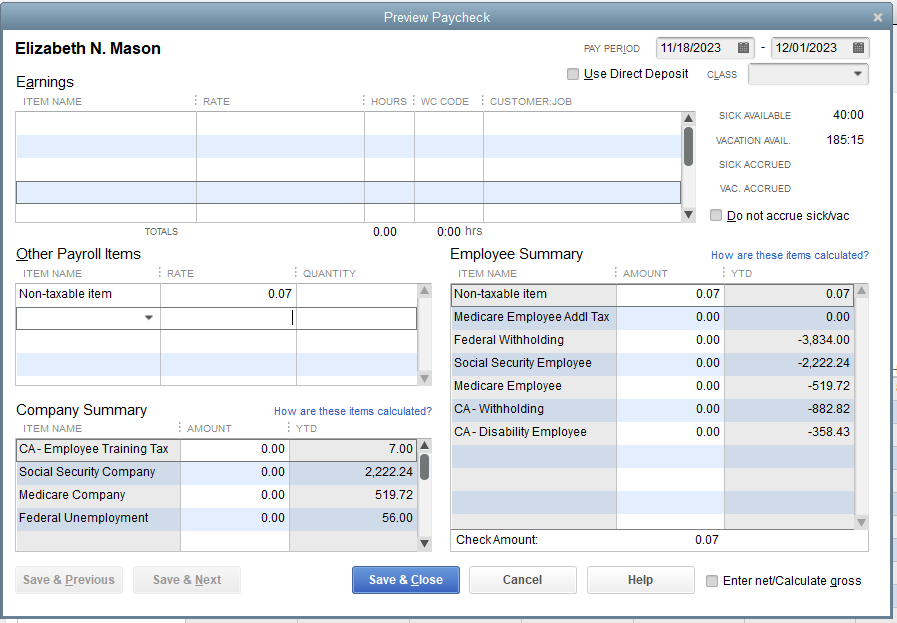897x623 pixels.
Task: Click Employee Summary AMOUNT column header
Action: [645, 273]
